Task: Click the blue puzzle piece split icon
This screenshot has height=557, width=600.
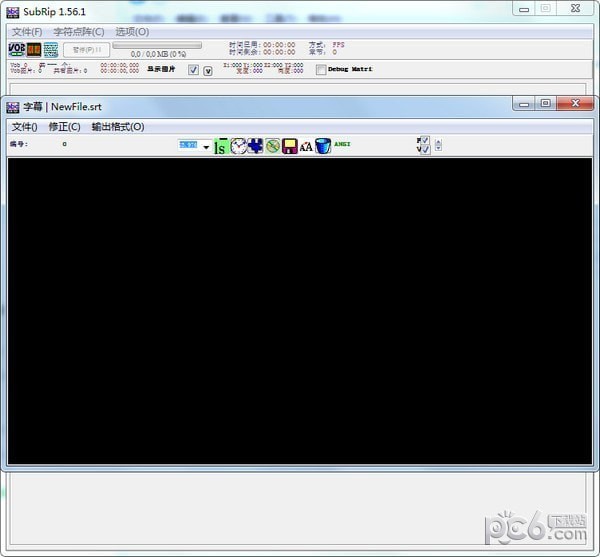Action: coord(255,146)
